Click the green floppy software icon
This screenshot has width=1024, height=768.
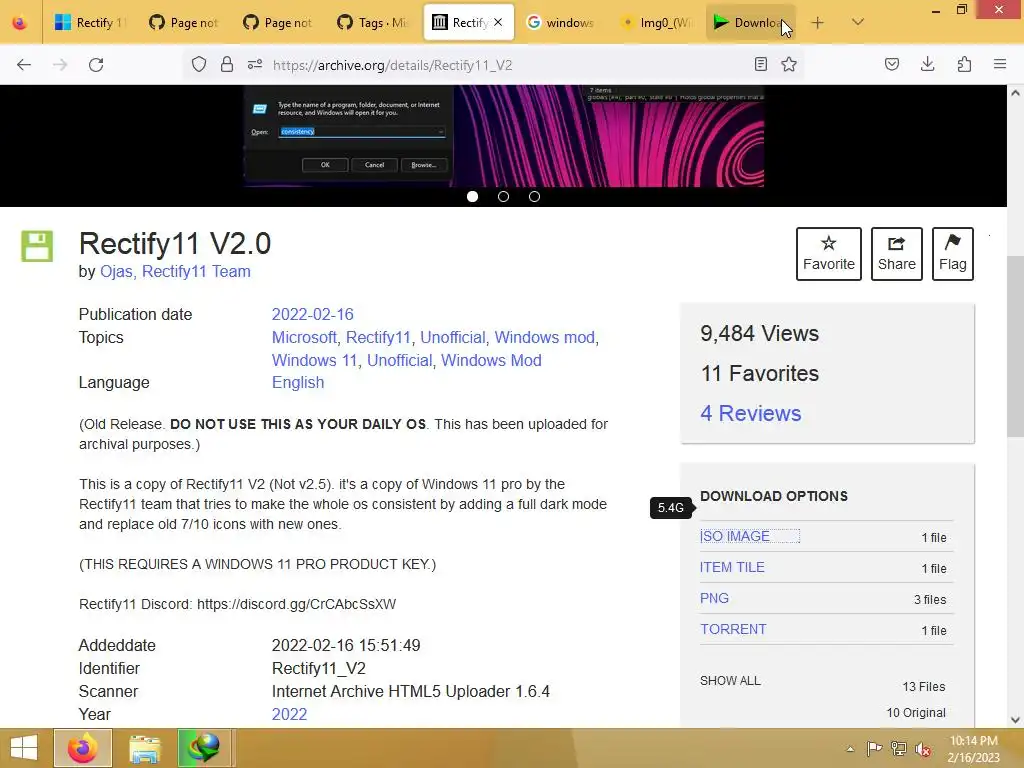tap(37, 246)
